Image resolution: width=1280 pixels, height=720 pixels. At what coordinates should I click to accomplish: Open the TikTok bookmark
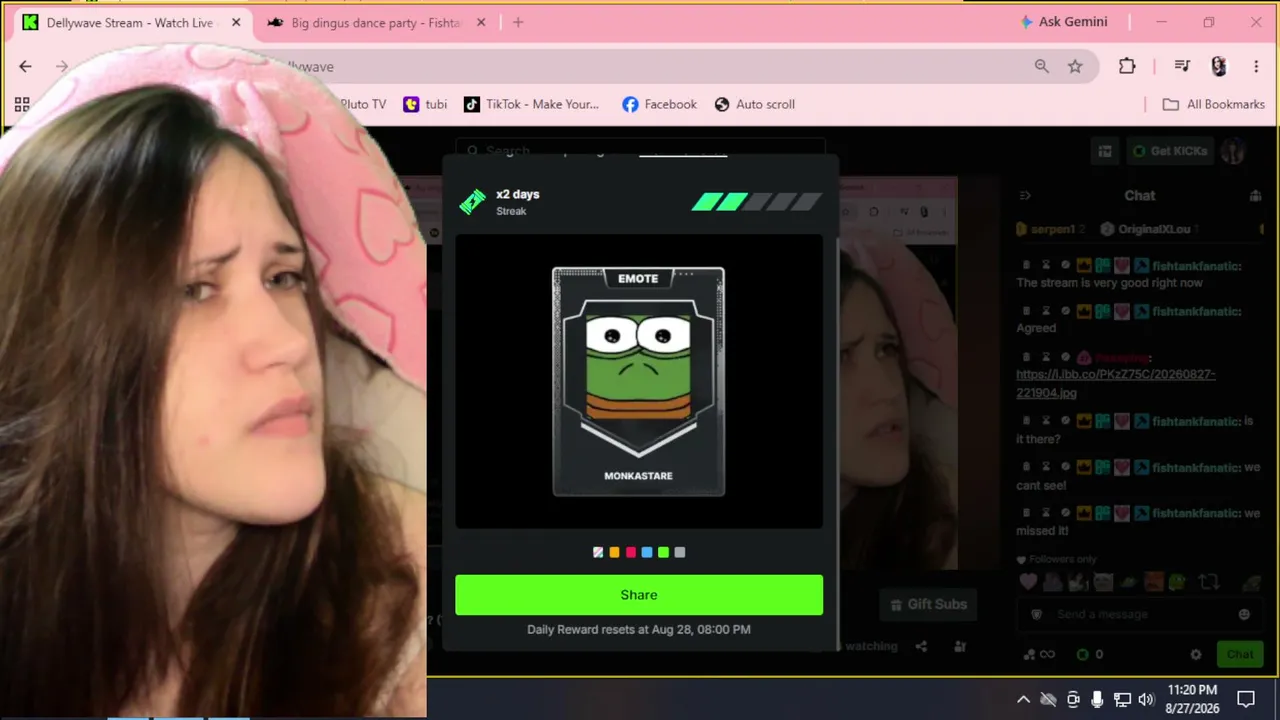[531, 104]
